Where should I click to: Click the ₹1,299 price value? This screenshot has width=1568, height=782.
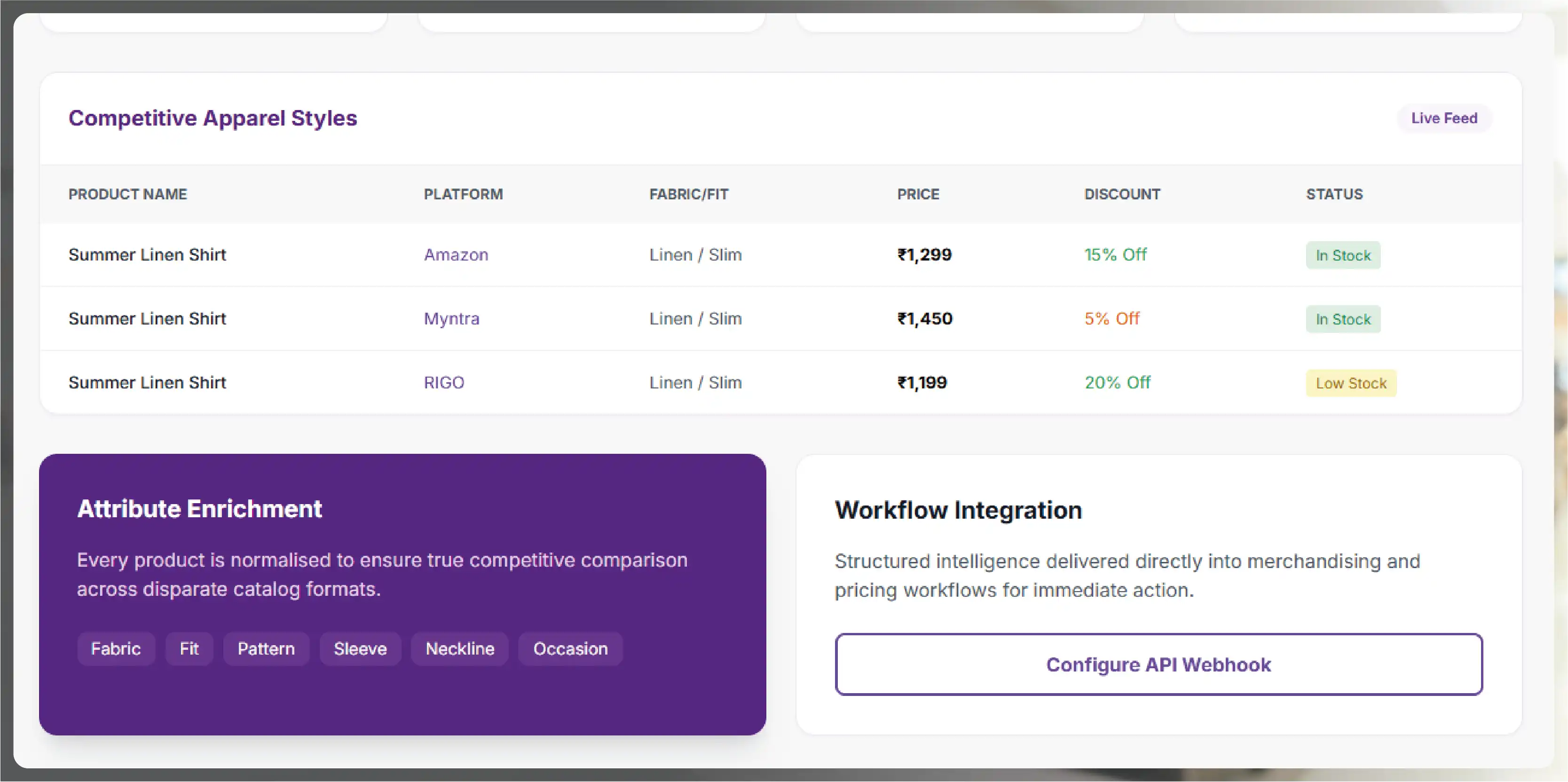pyautogui.click(x=924, y=254)
